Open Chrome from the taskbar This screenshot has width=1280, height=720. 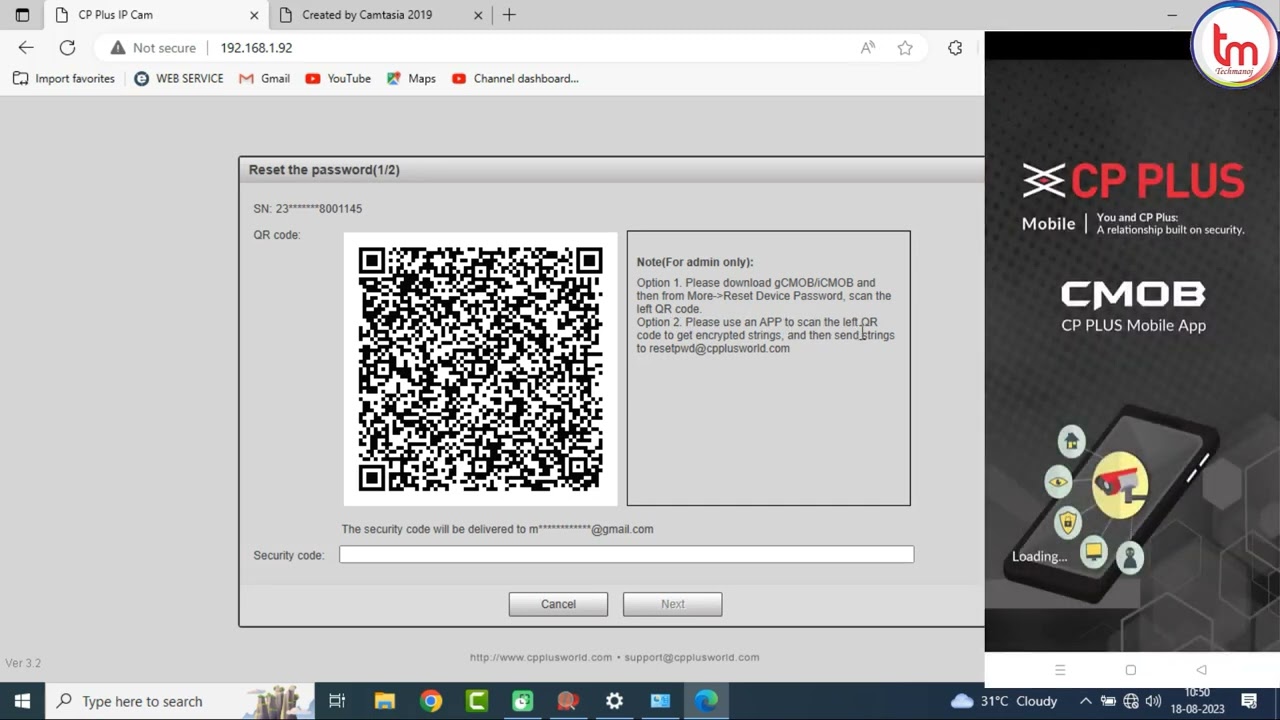click(431, 701)
